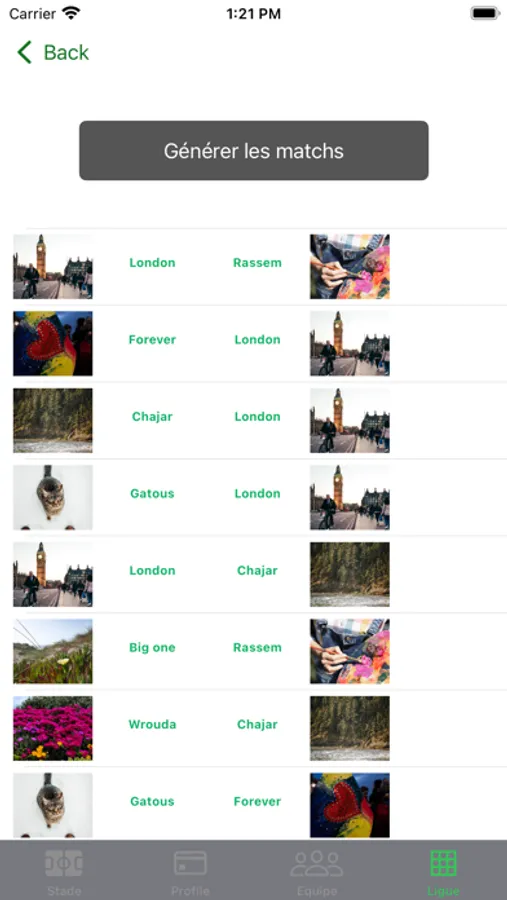Select the Big one team name
The image size is (507, 900).
tap(152, 647)
